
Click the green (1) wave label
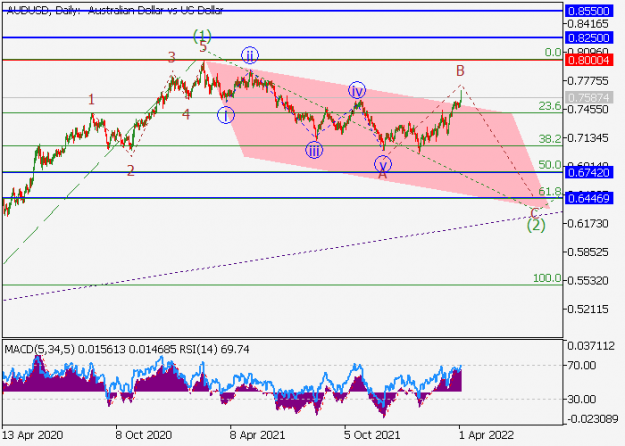[x=202, y=35]
